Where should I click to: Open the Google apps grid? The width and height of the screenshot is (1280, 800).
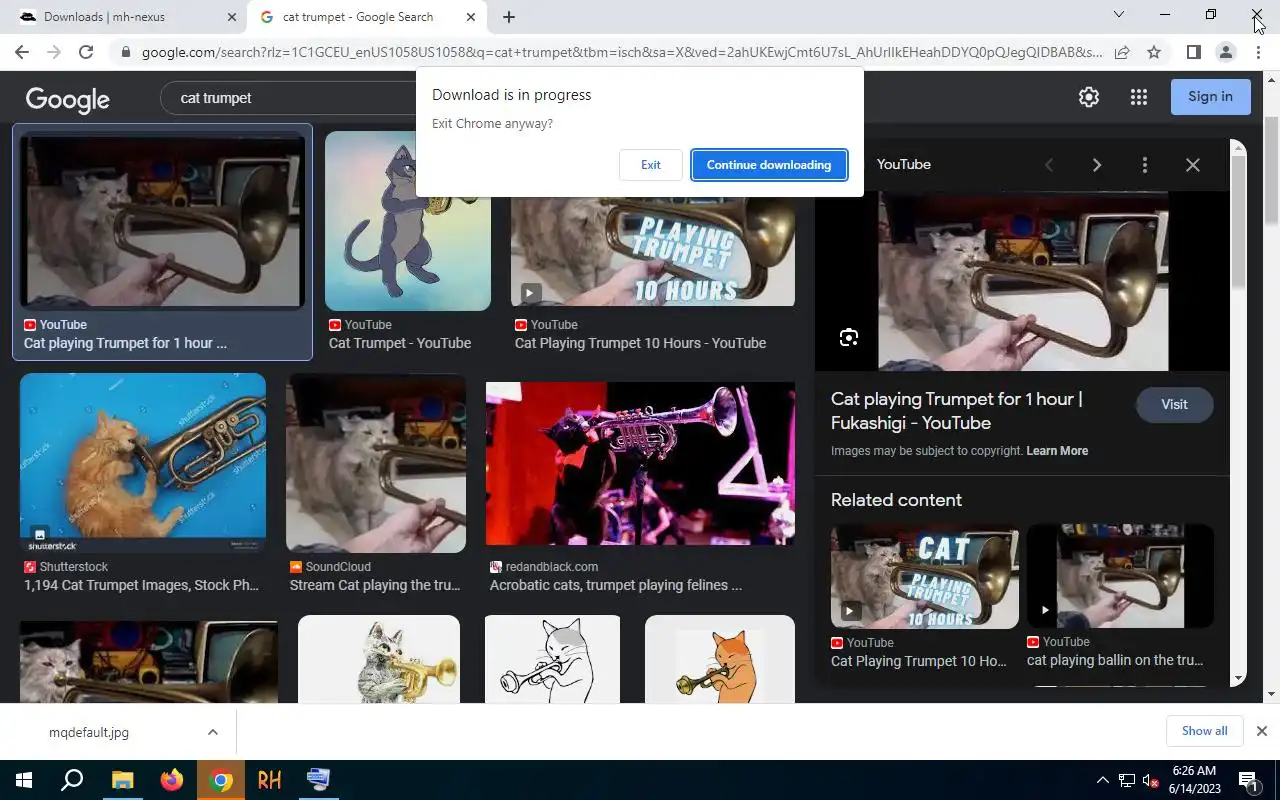click(x=1138, y=97)
